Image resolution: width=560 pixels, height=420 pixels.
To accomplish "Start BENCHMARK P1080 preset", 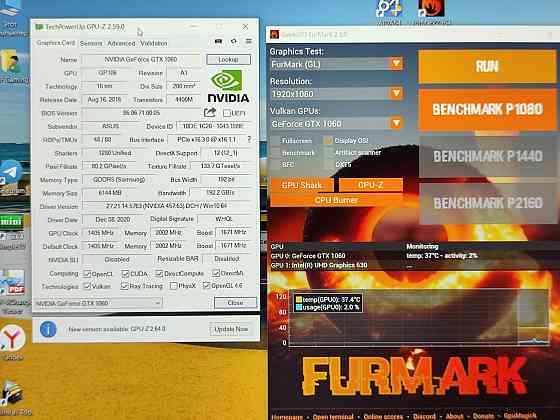I will 487,109.
